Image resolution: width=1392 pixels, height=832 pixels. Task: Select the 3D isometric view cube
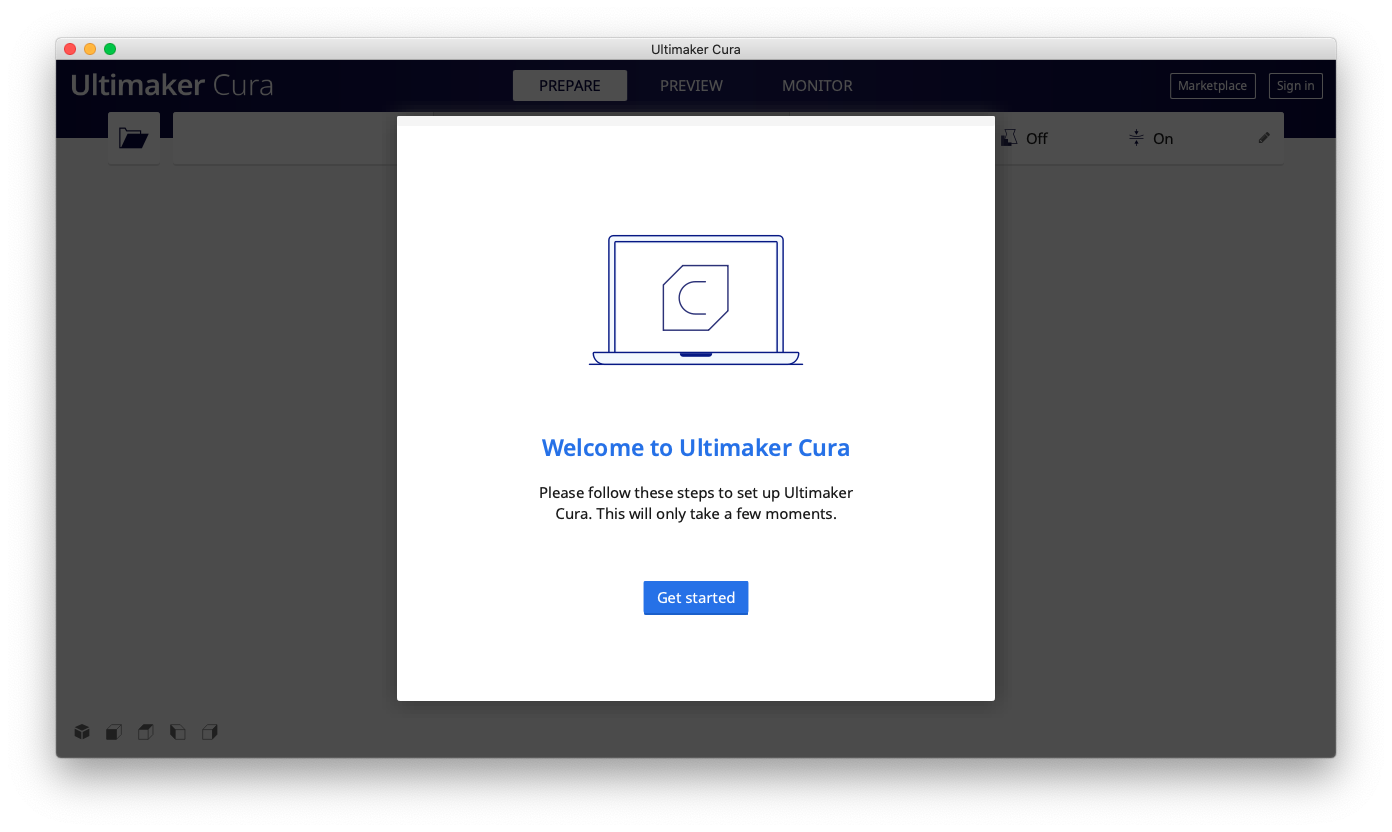pyautogui.click(x=82, y=732)
